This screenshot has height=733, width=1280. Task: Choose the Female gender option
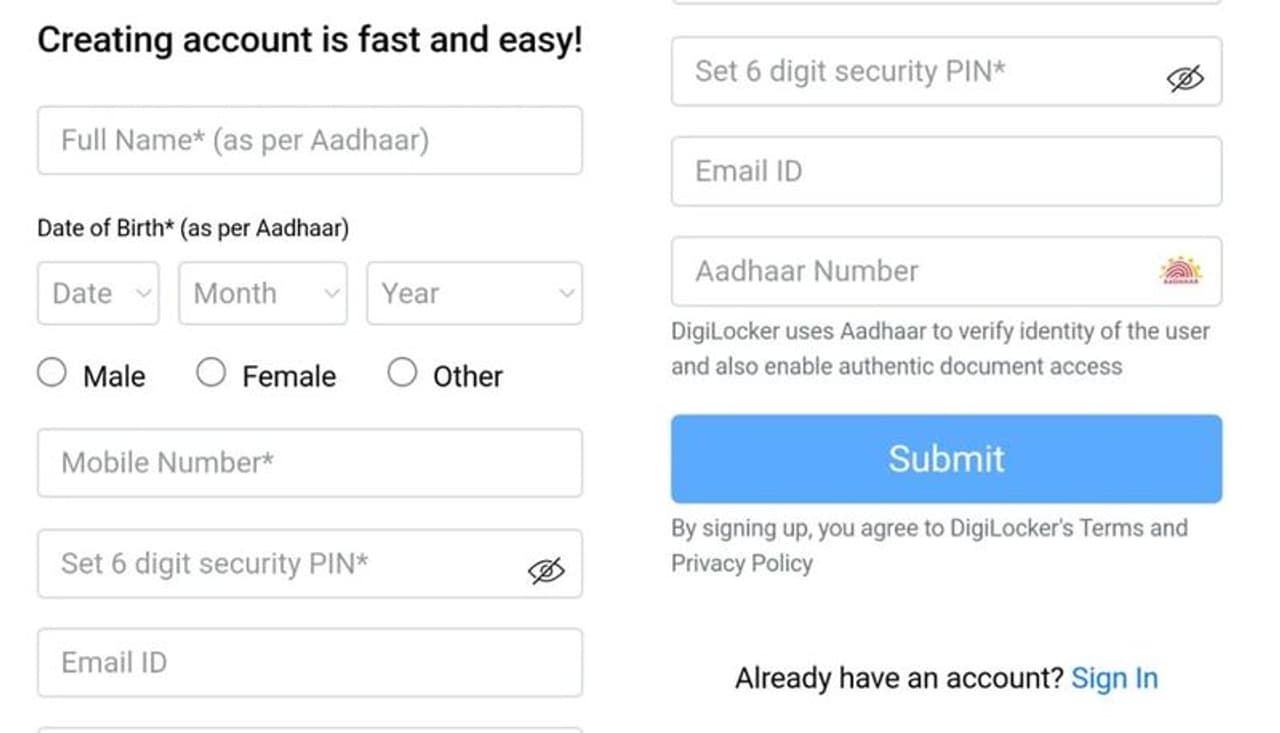(211, 374)
